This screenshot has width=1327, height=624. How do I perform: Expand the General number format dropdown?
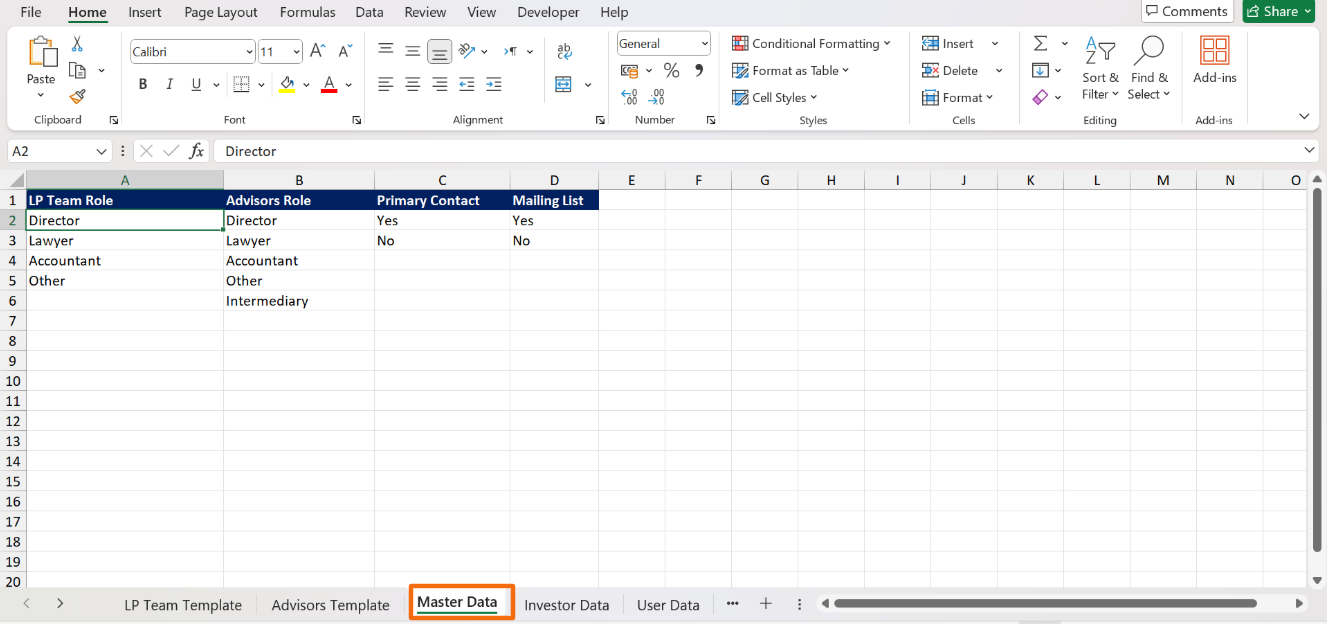(x=704, y=44)
